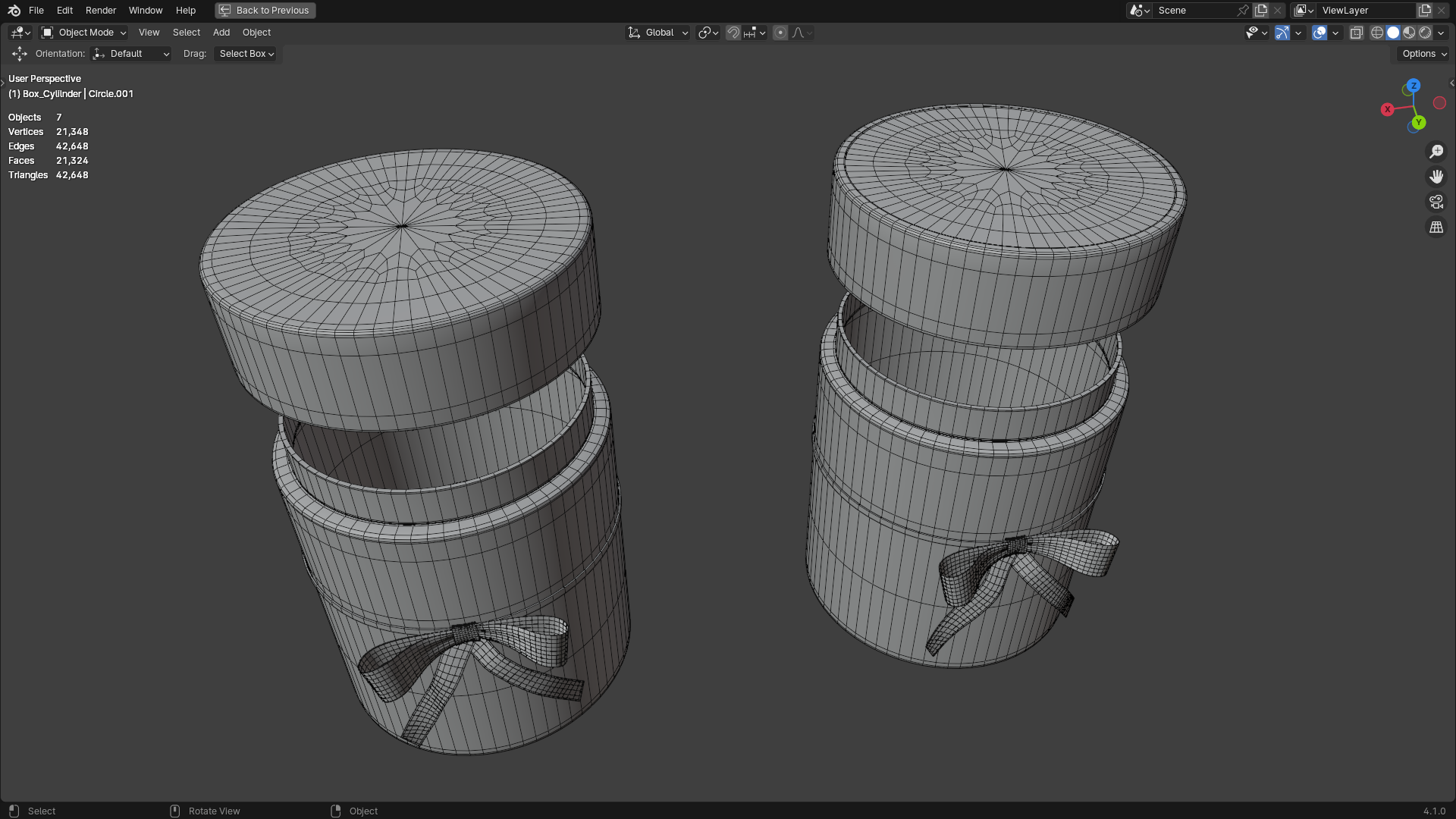Click the zoom view magnifier icon
The height and width of the screenshot is (819, 1456).
pos(1436,152)
